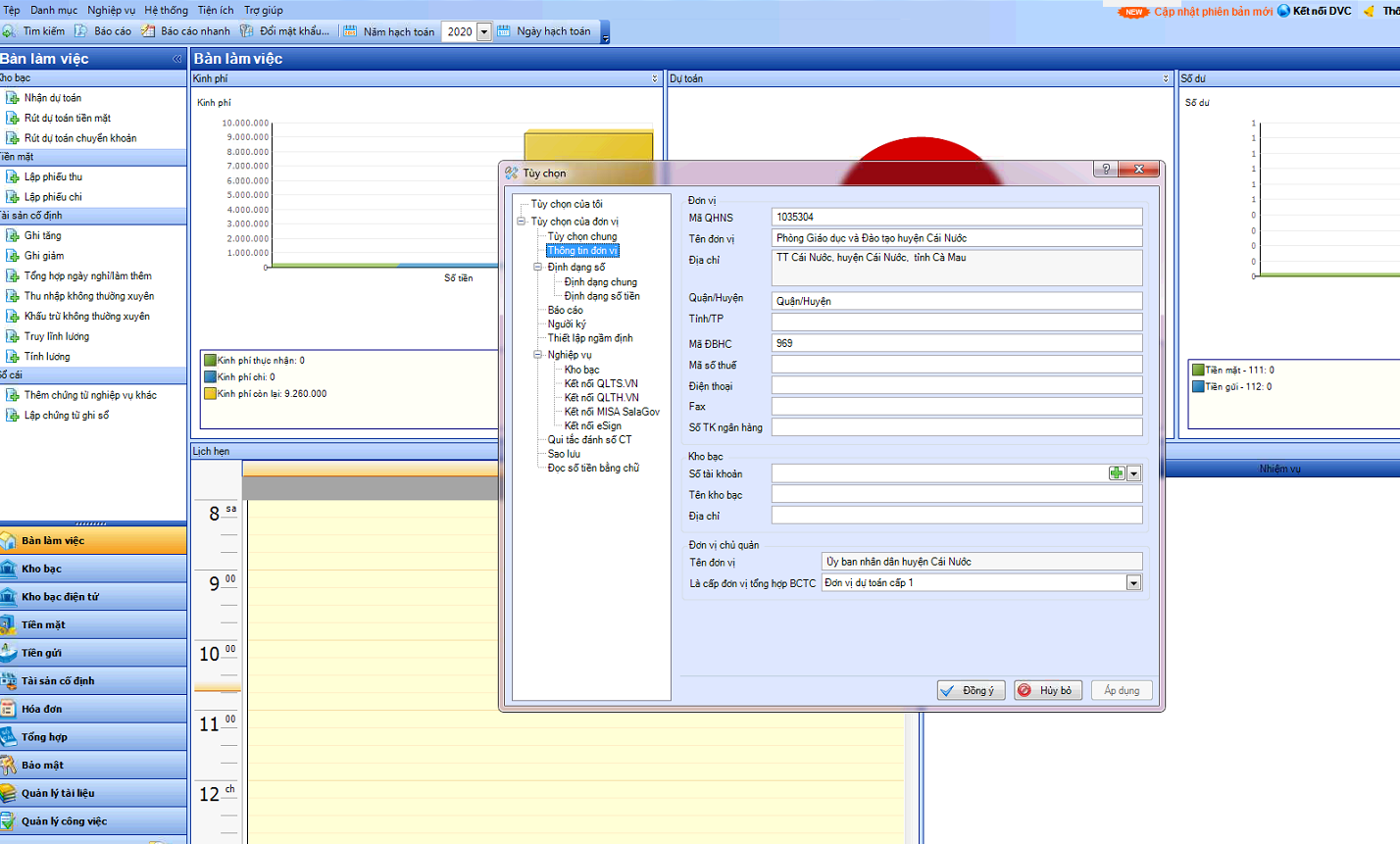Click the Bảo mật navigation icon
Image resolution: width=1400 pixels, height=844 pixels.
point(8,765)
